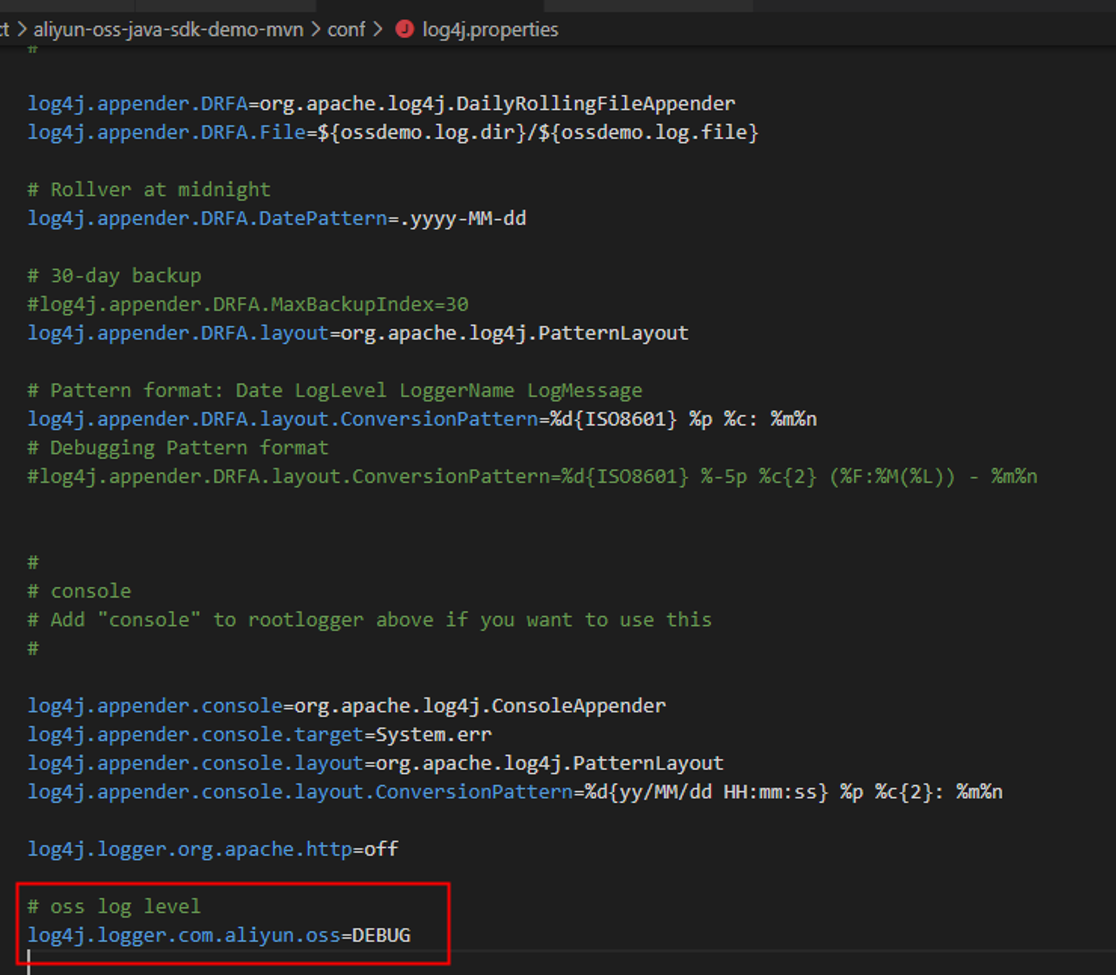Image resolution: width=1116 pixels, height=975 pixels.
Task: Click the '# oss log level' comment
Action: (x=114, y=906)
